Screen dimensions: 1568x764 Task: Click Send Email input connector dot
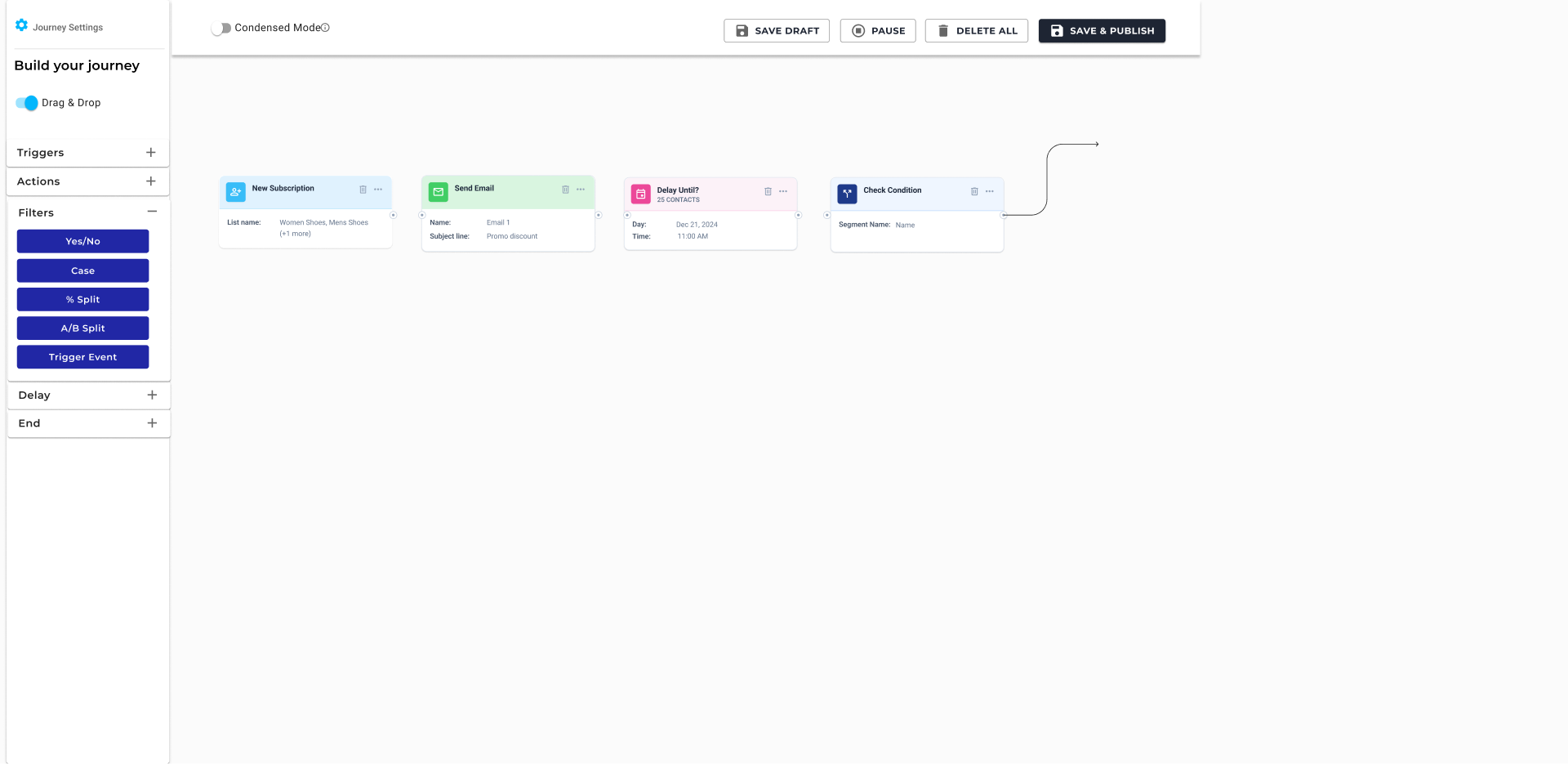point(422,215)
